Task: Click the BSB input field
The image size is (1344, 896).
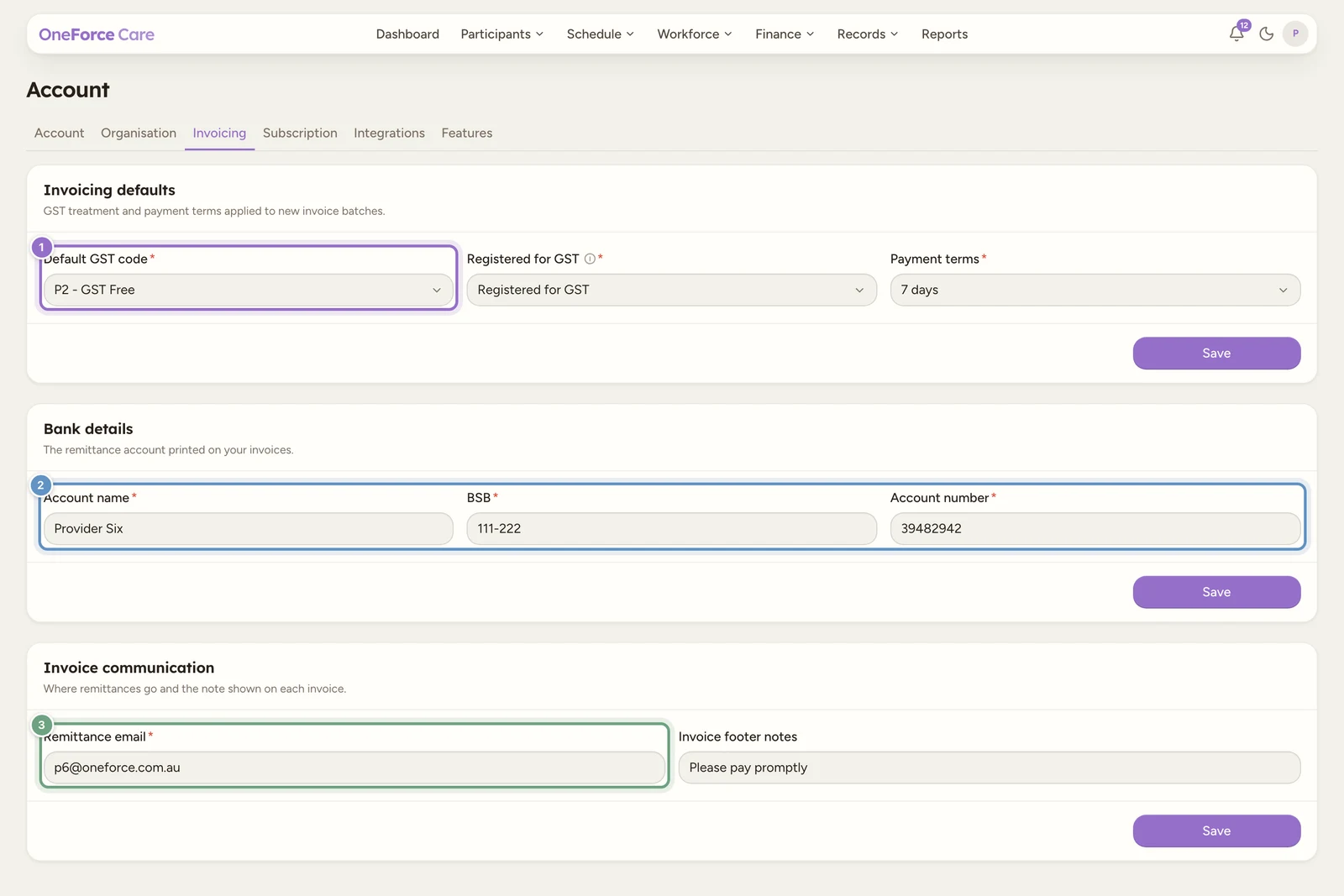Action: pos(672,529)
